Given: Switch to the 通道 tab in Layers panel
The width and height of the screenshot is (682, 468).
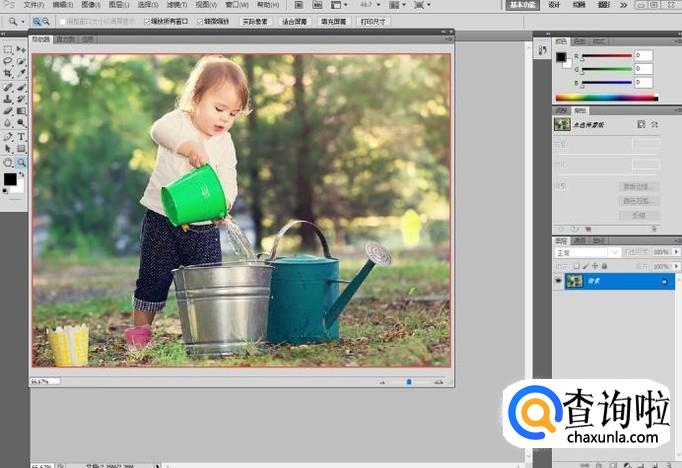Looking at the screenshot, I should click(x=580, y=241).
